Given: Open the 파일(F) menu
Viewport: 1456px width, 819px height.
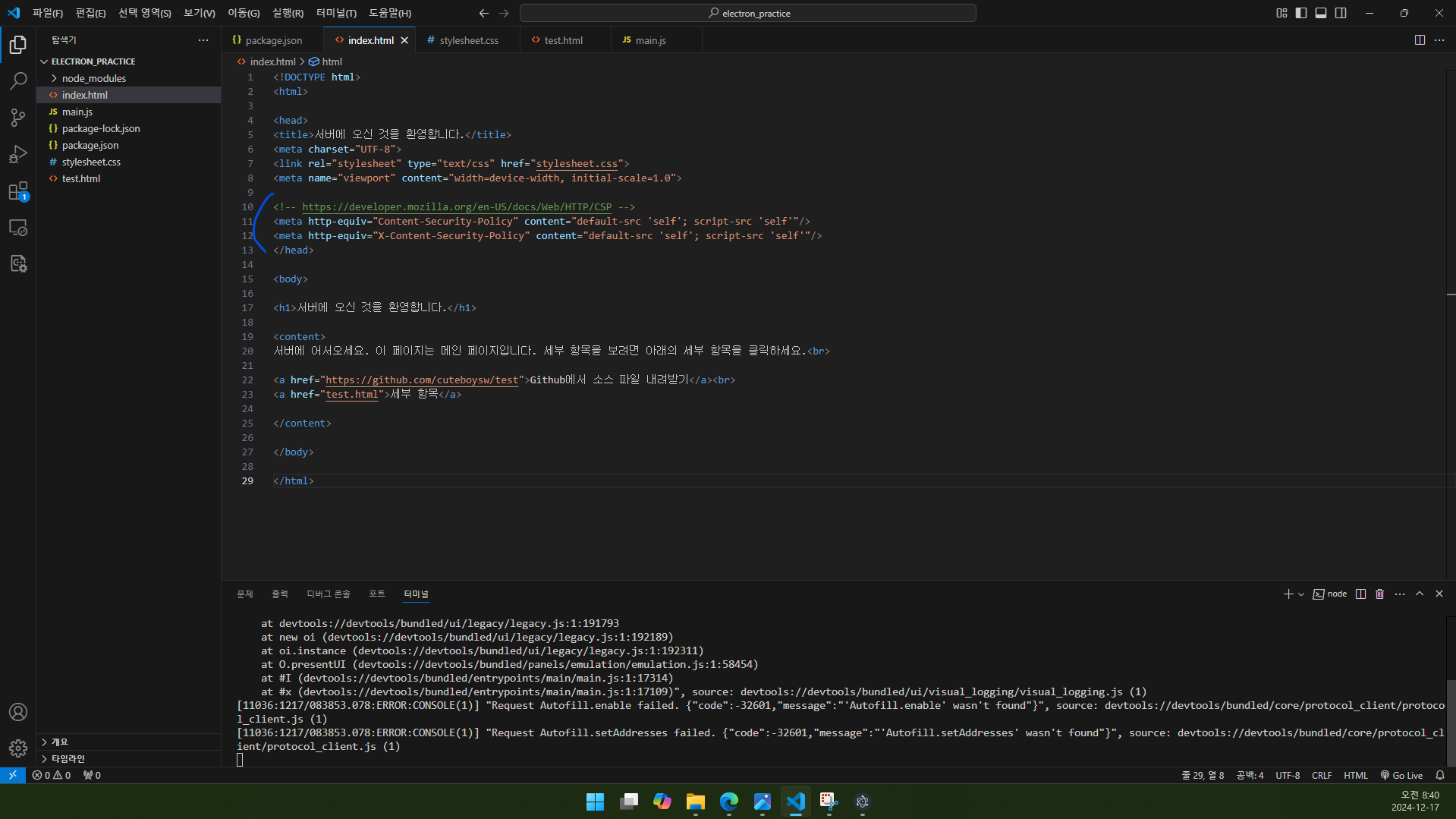Looking at the screenshot, I should (x=47, y=13).
